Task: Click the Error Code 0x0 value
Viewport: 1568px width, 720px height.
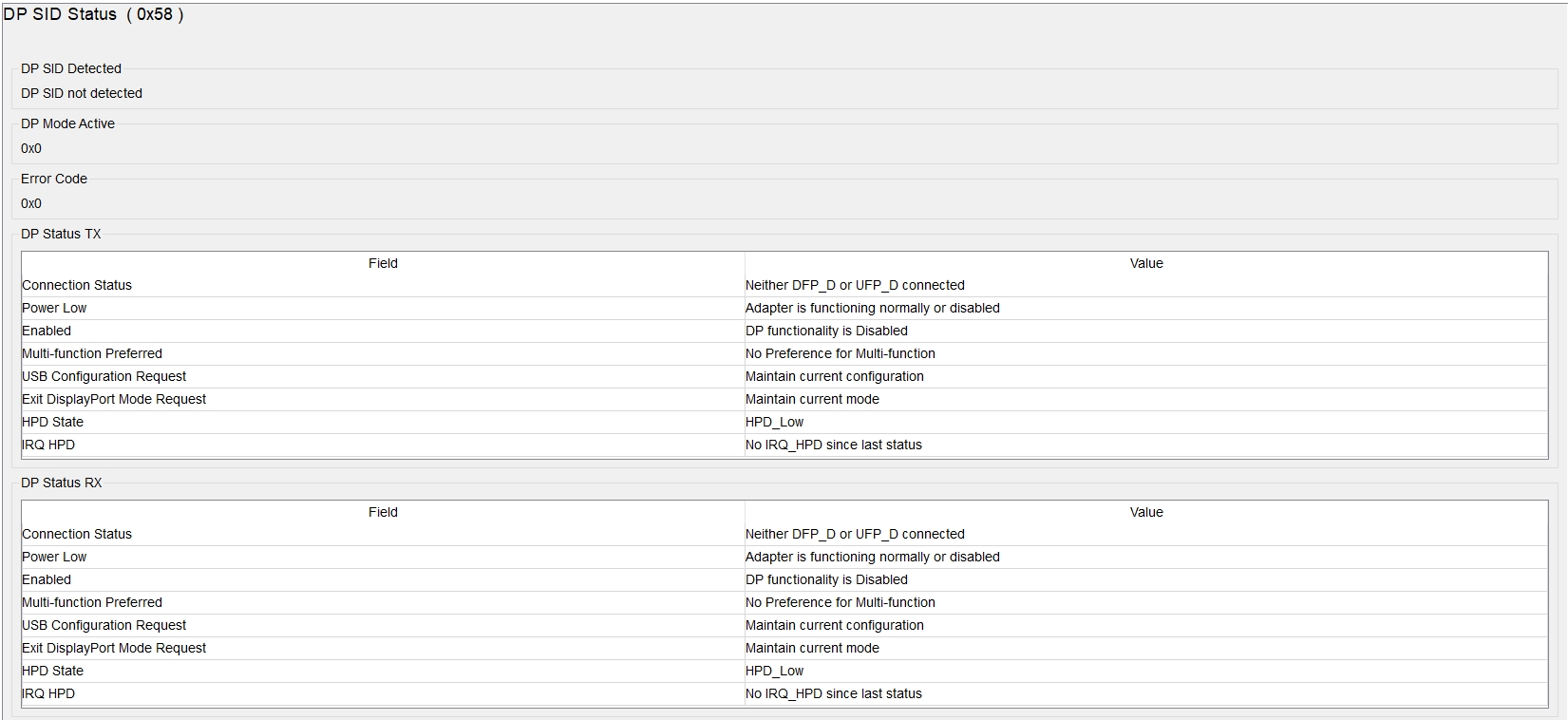Action: pos(31,203)
